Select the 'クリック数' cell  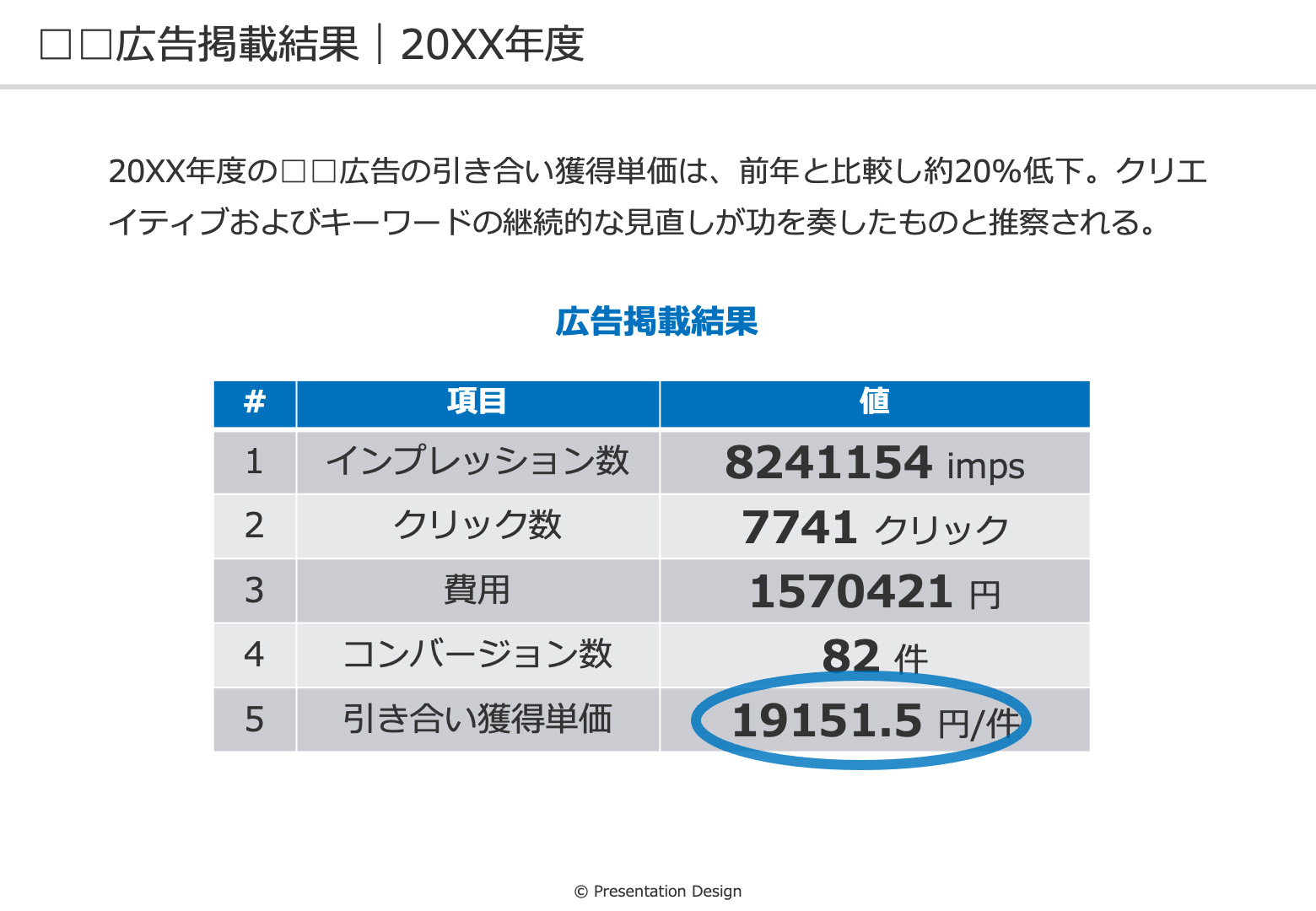pos(477,526)
